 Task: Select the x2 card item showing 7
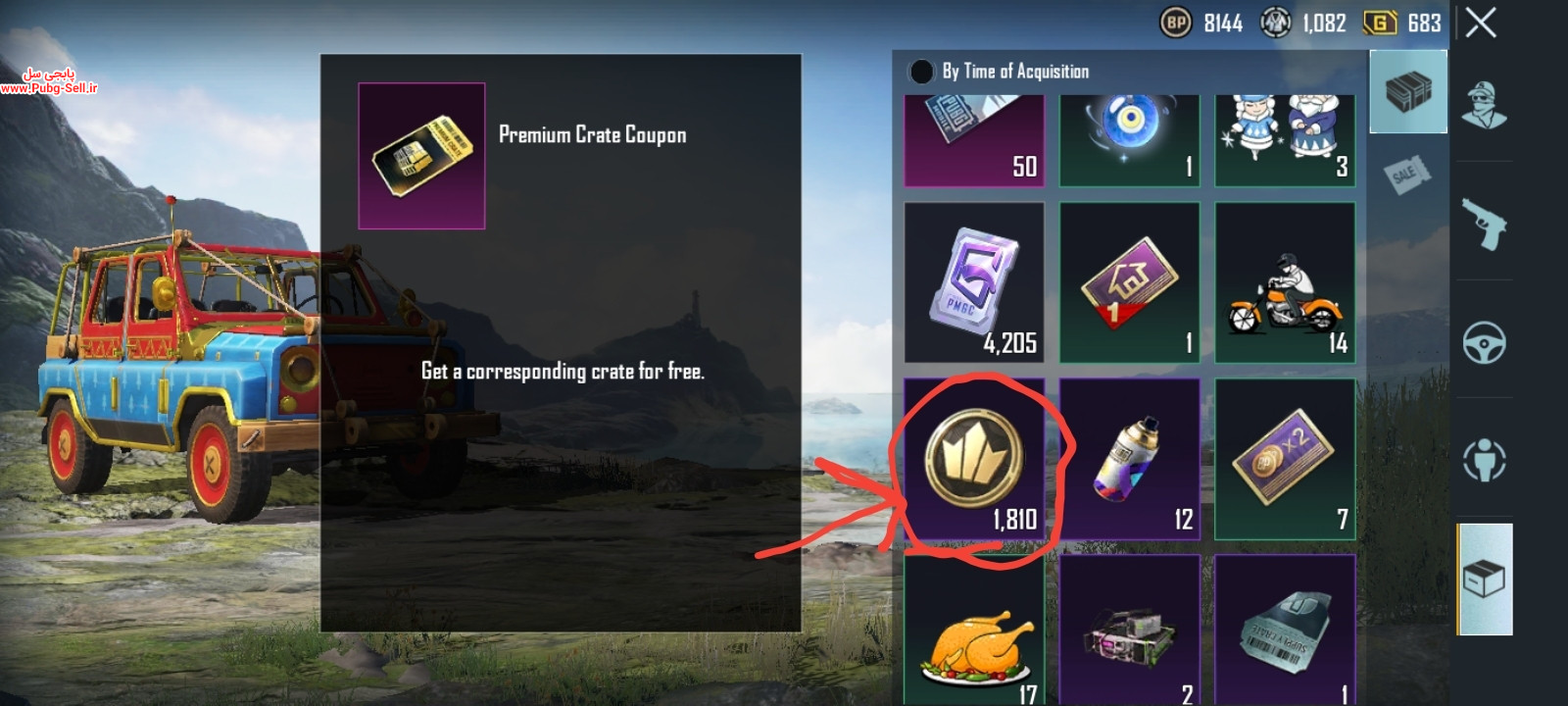pos(1285,459)
